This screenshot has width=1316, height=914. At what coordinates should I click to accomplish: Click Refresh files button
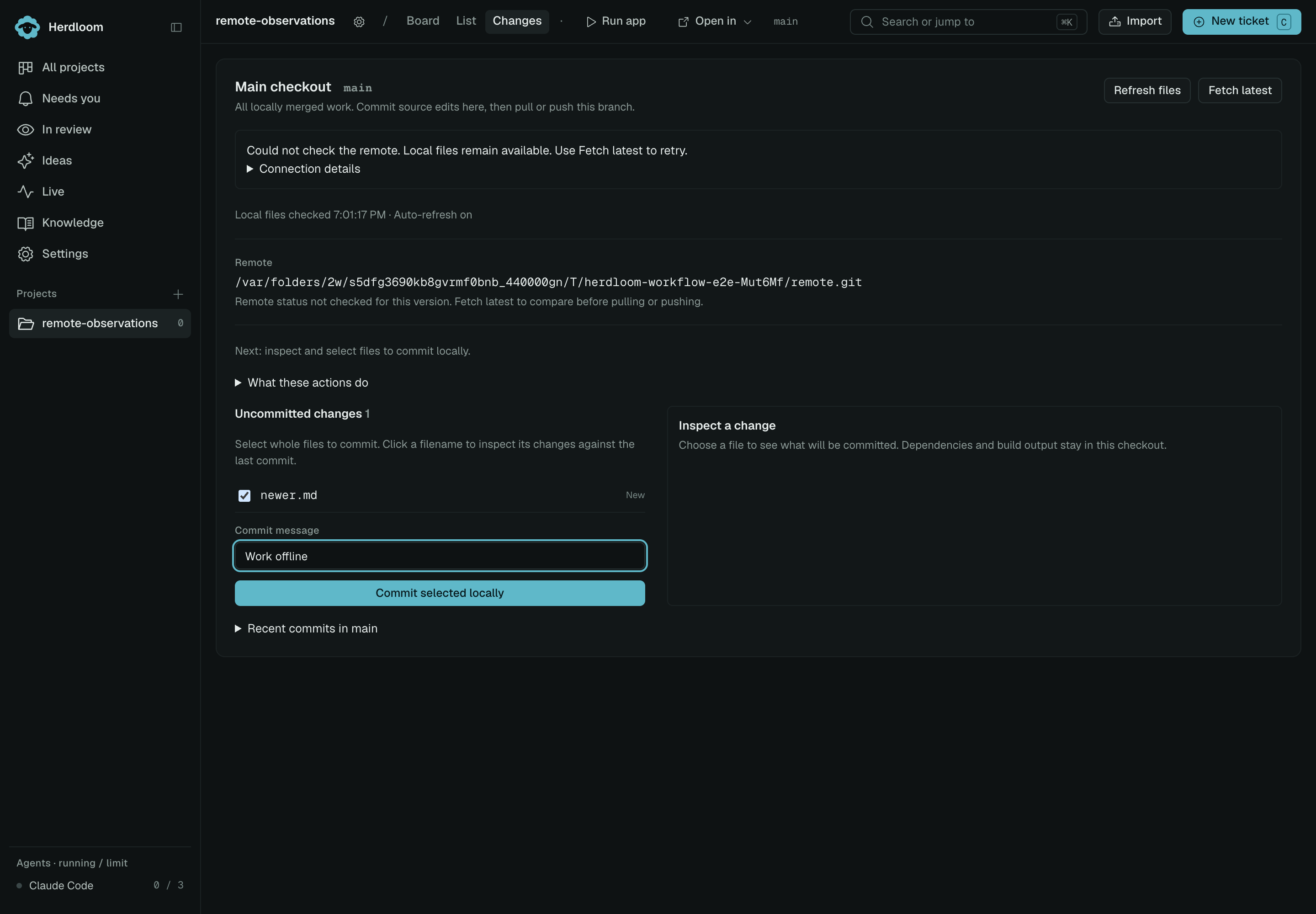[1146, 90]
